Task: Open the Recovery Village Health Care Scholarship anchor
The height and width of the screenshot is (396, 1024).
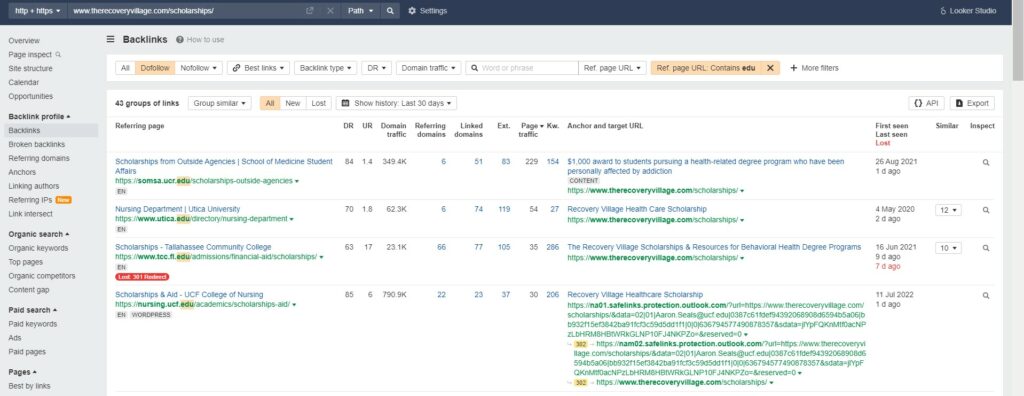Action: click(x=637, y=209)
